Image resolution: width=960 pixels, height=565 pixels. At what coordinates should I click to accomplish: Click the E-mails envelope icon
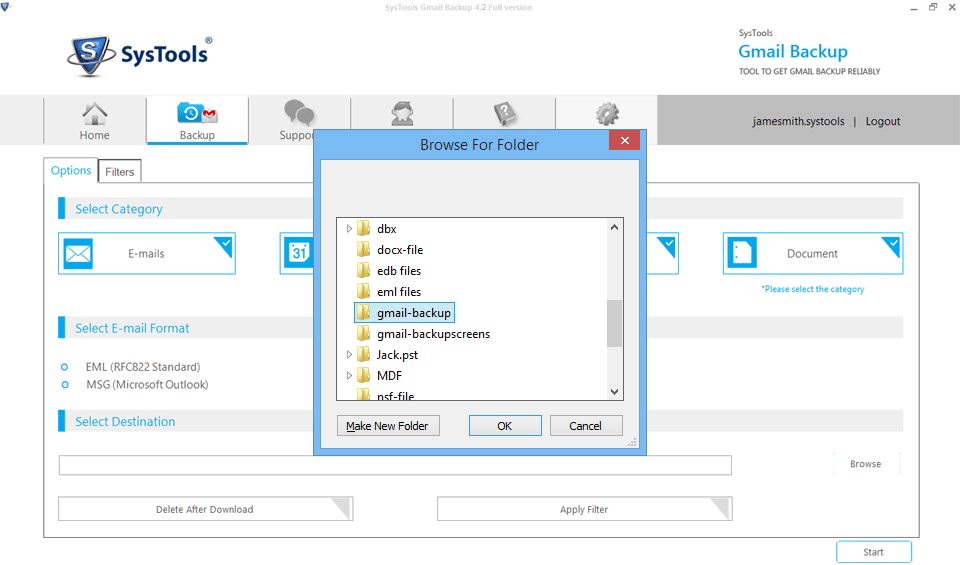tap(78, 253)
